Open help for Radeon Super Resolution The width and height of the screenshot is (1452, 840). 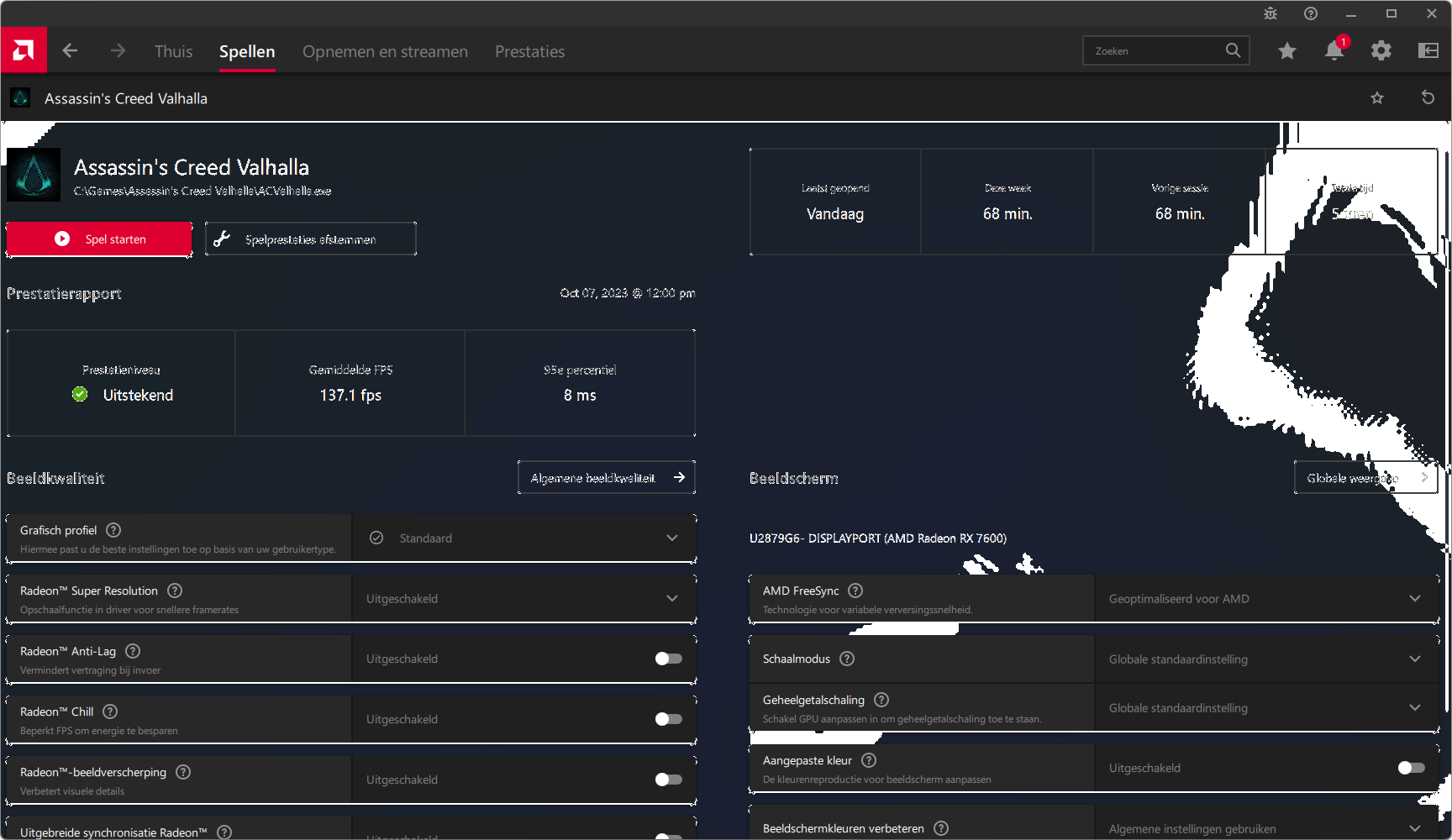(175, 591)
